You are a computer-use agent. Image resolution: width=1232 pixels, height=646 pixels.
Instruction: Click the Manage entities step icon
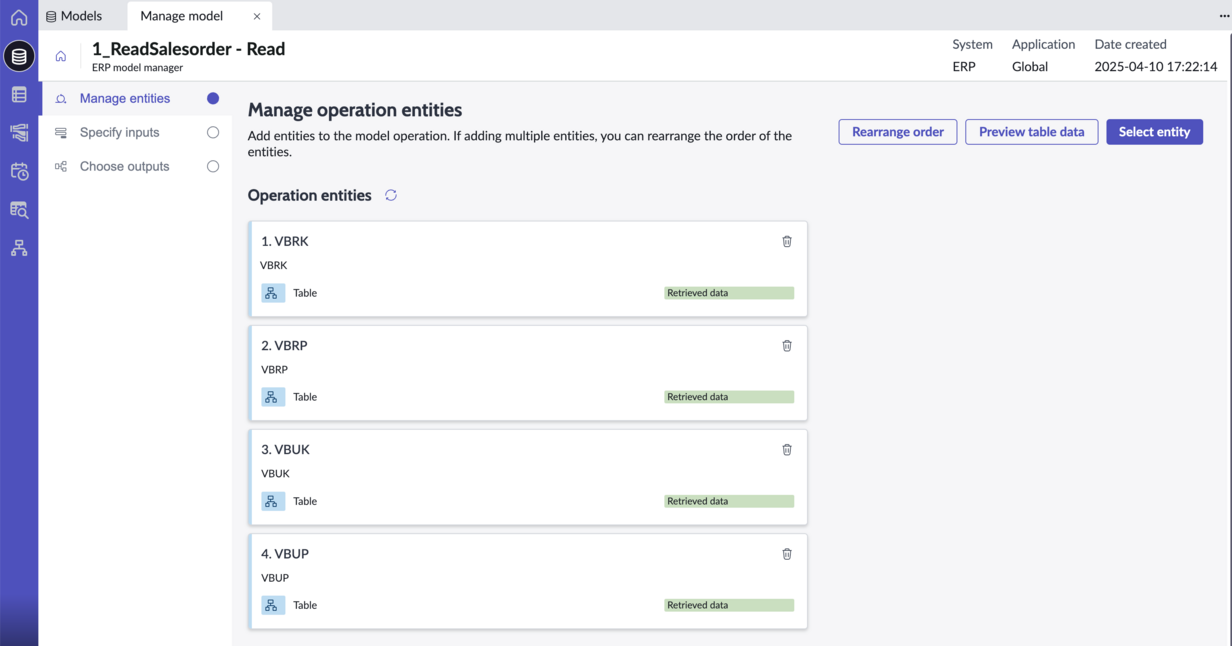click(x=61, y=99)
